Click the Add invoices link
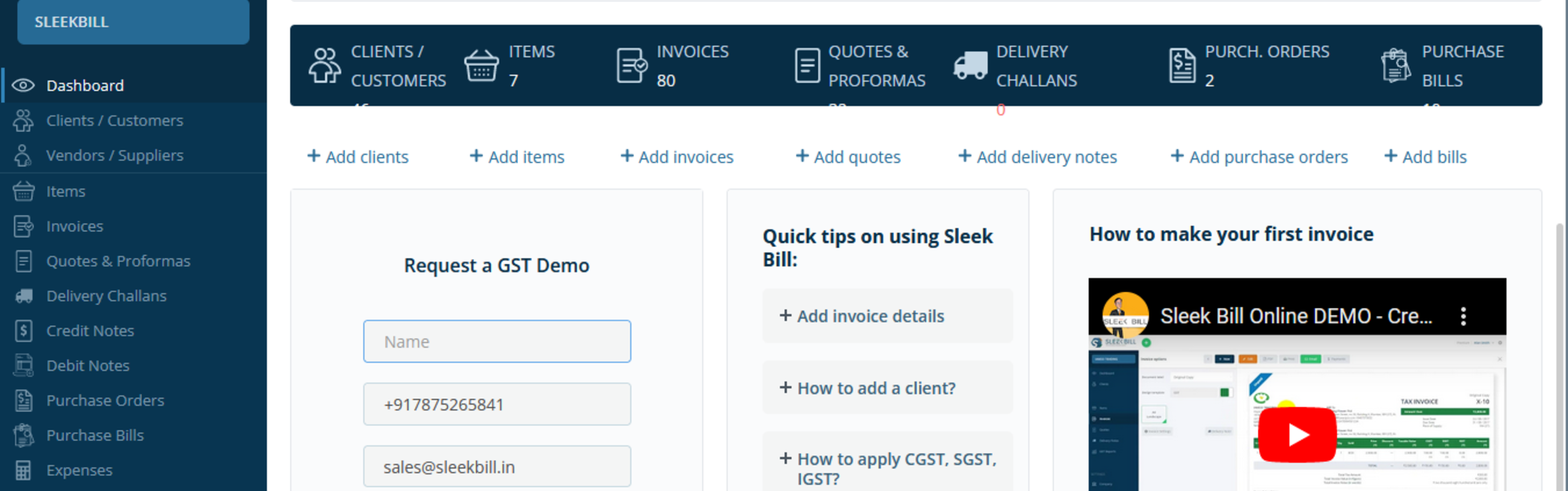1568x491 pixels. (x=677, y=156)
